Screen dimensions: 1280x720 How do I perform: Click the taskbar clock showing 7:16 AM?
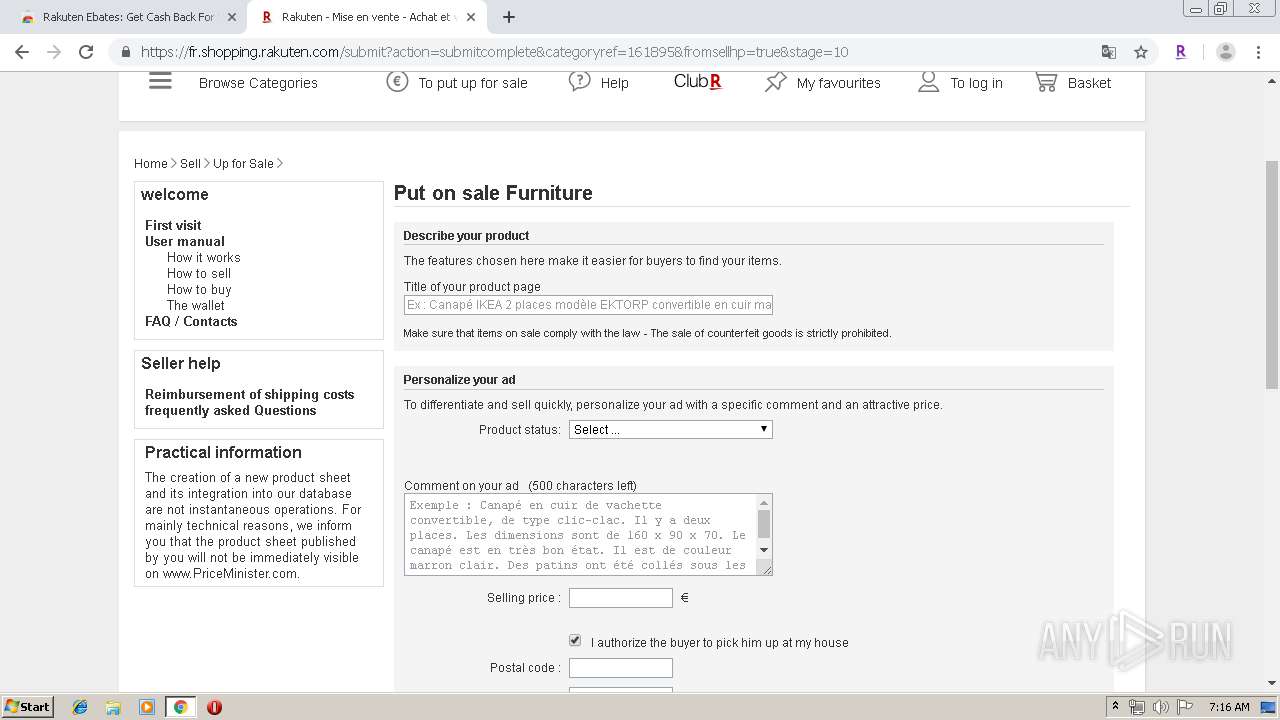coord(1229,707)
